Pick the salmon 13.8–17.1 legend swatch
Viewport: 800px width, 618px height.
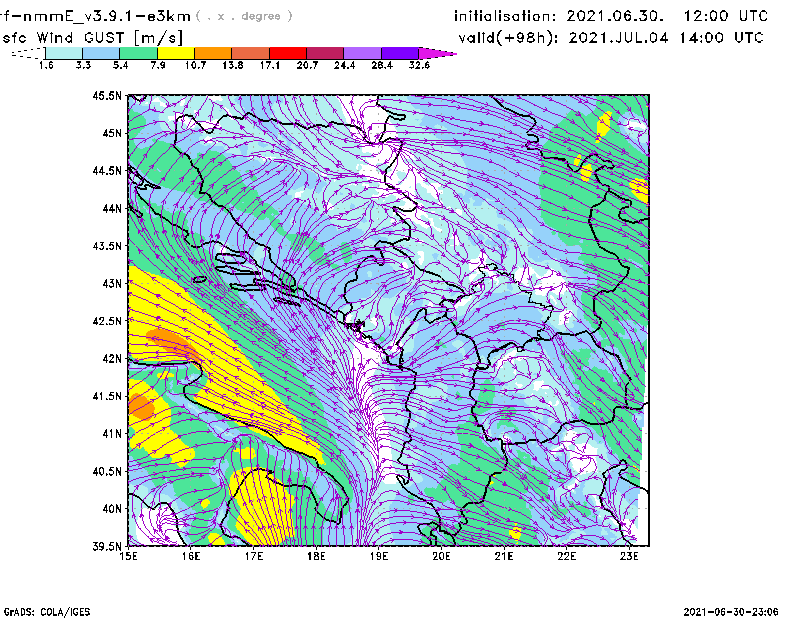(x=251, y=53)
